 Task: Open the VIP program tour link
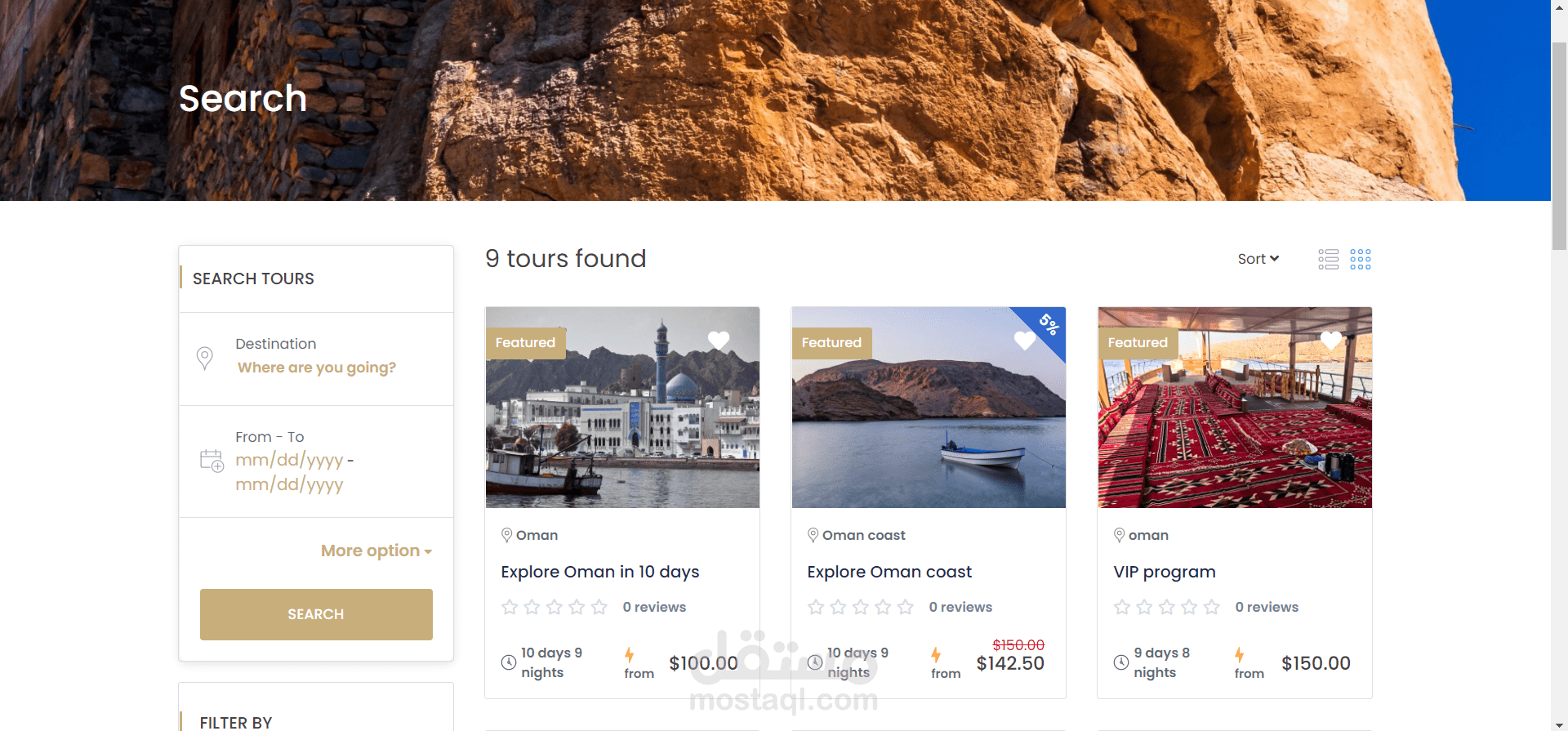(x=1165, y=572)
